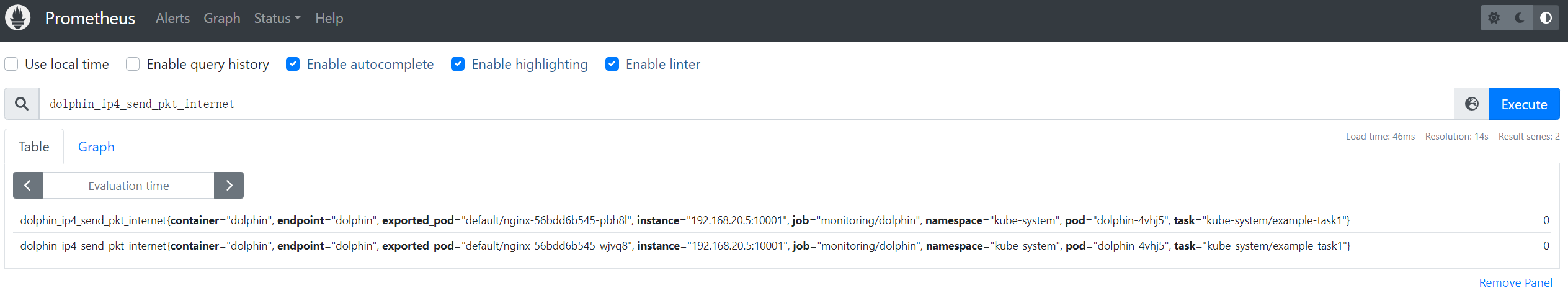
Task: Open the Alerts page
Action: tap(172, 19)
